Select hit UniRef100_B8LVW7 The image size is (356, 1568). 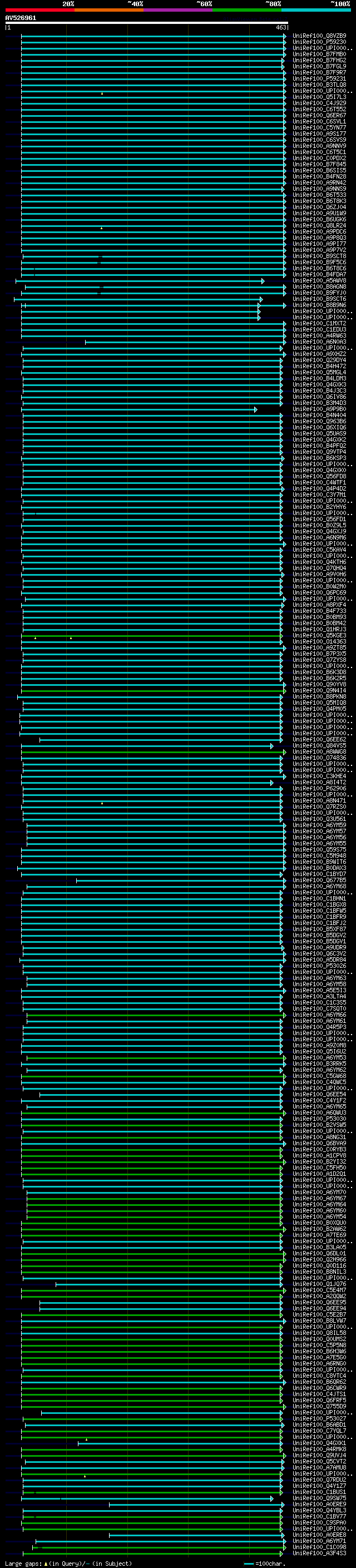coord(319,1321)
